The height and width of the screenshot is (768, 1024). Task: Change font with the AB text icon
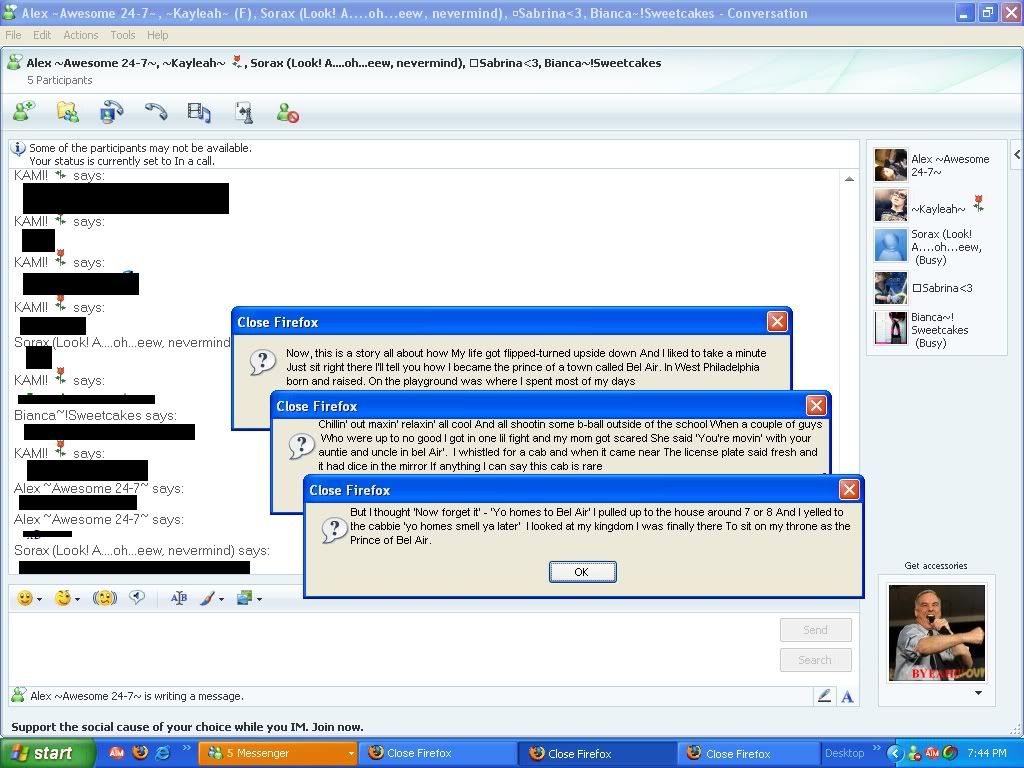(x=178, y=598)
